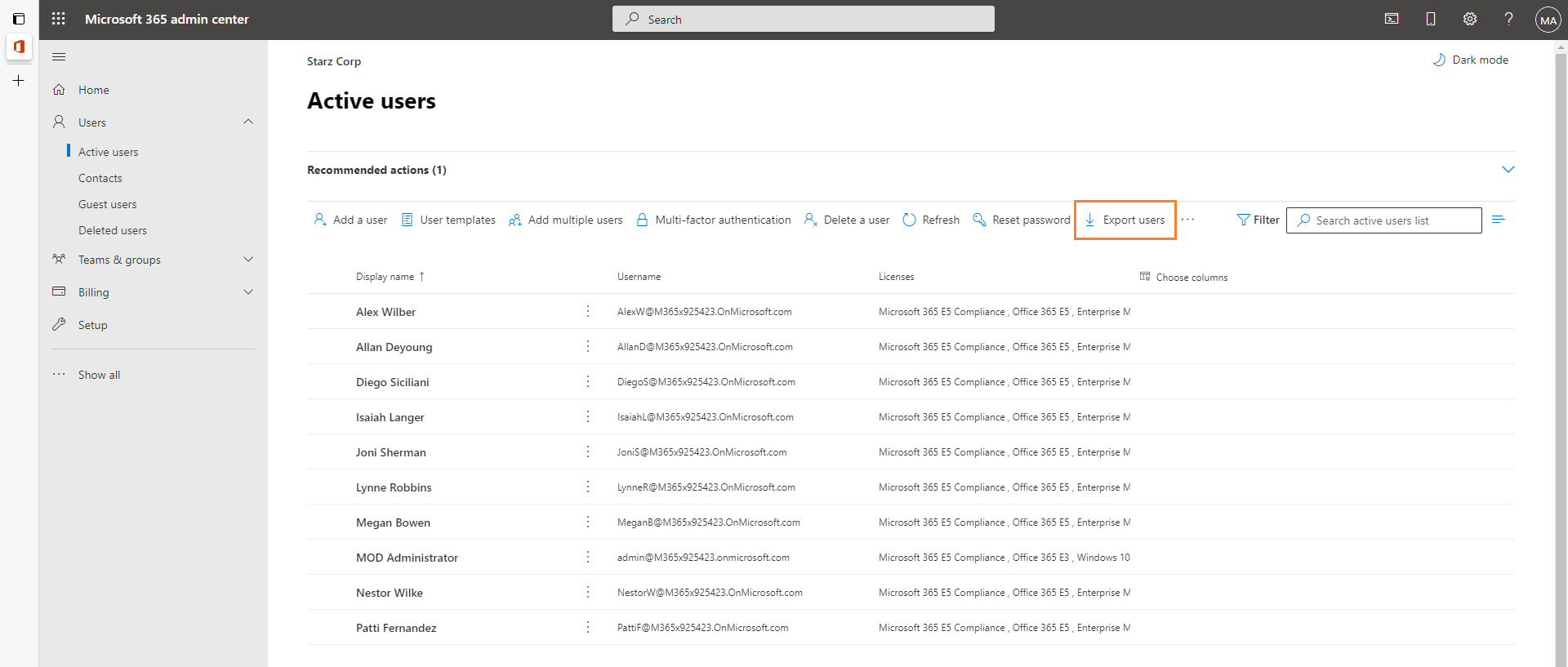The image size is (1568, 667).
Task: Open the app launcher waffle icon
Action: coord(59,19)
